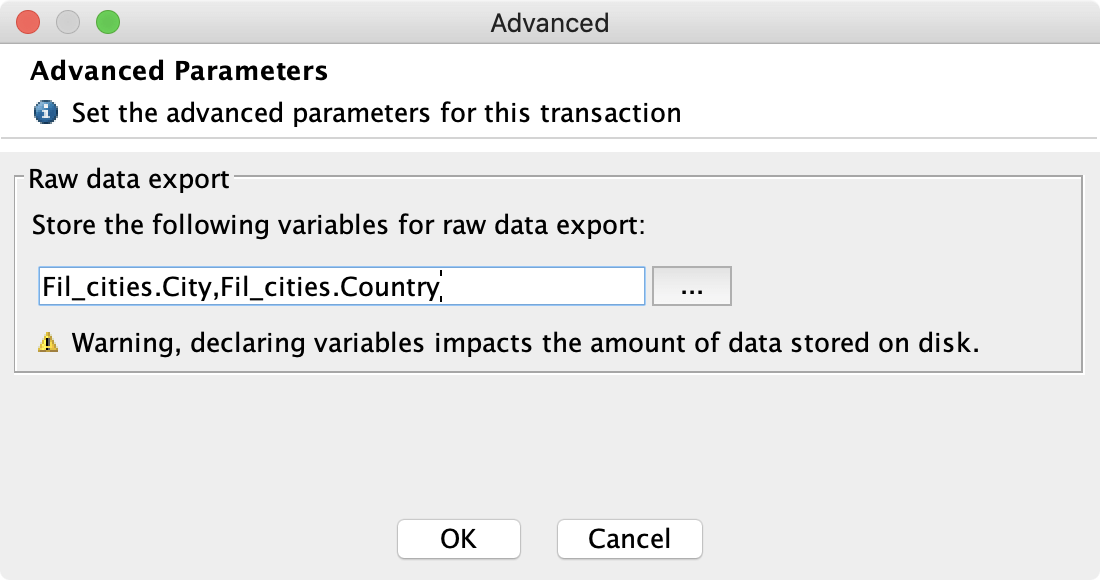Screen dimensions: 1100x580
Task: Click the disk storage warning message text
Action: tap(525, 343)
